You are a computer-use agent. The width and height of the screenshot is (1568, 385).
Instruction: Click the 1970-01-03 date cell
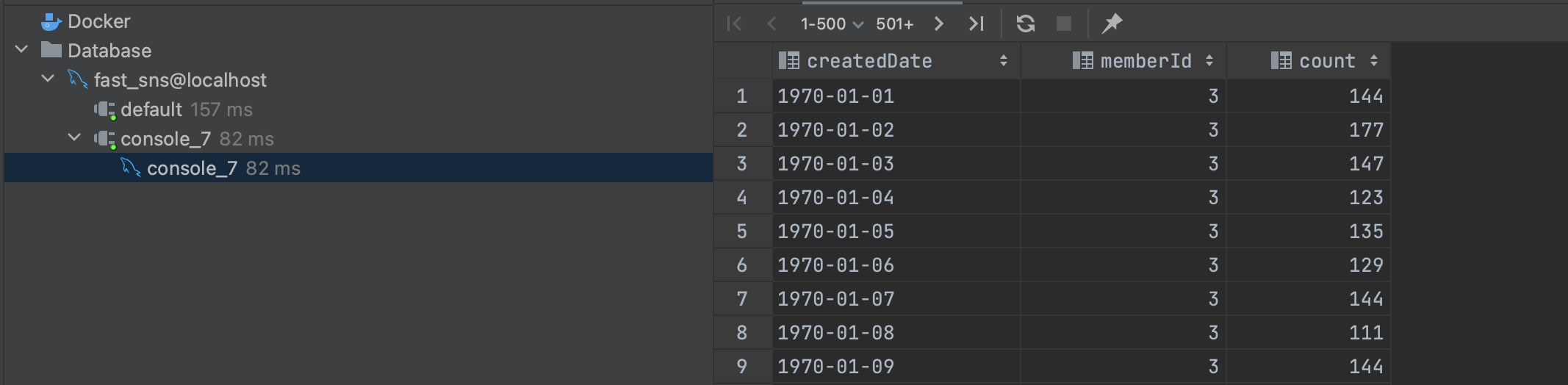(896, 164)
